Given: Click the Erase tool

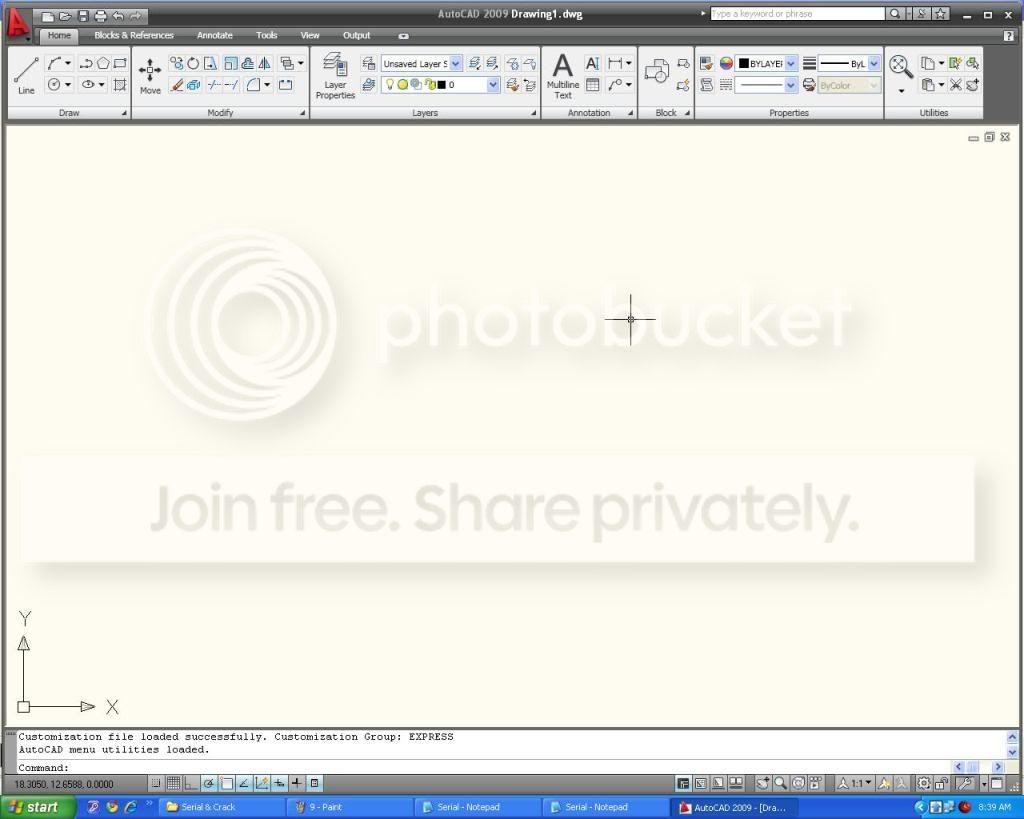Looking at the screenshot, I should (x=176, y=85).
